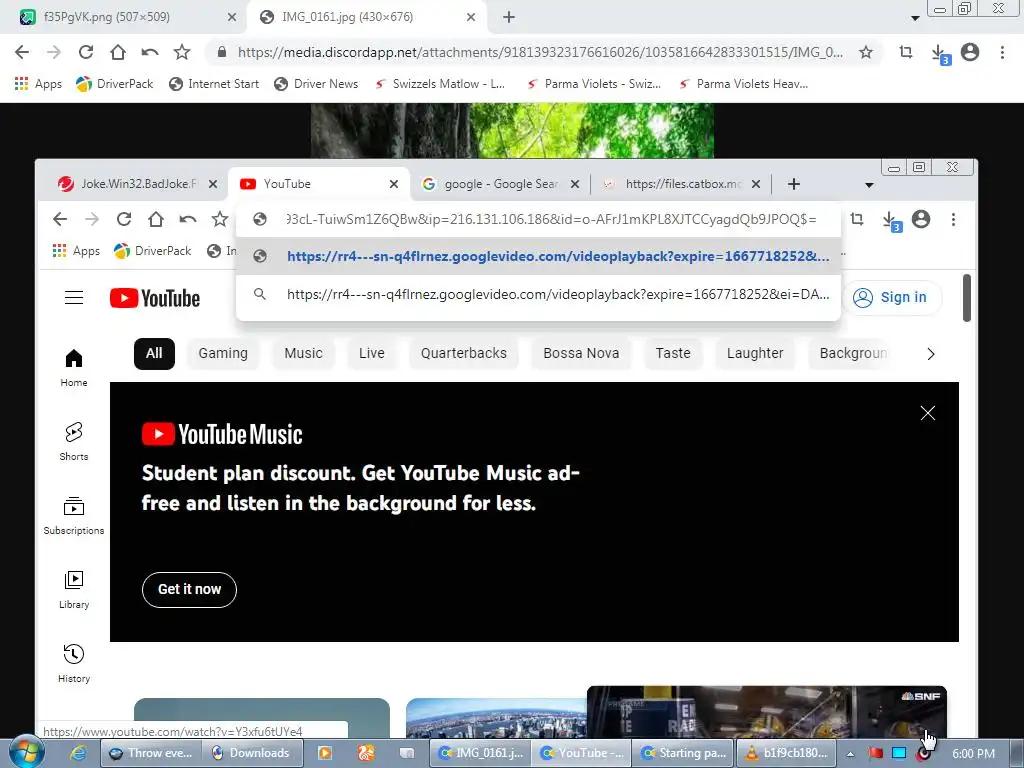
Task: Select highlighted googlevideo URL suggestion
Action: point(538,256)
